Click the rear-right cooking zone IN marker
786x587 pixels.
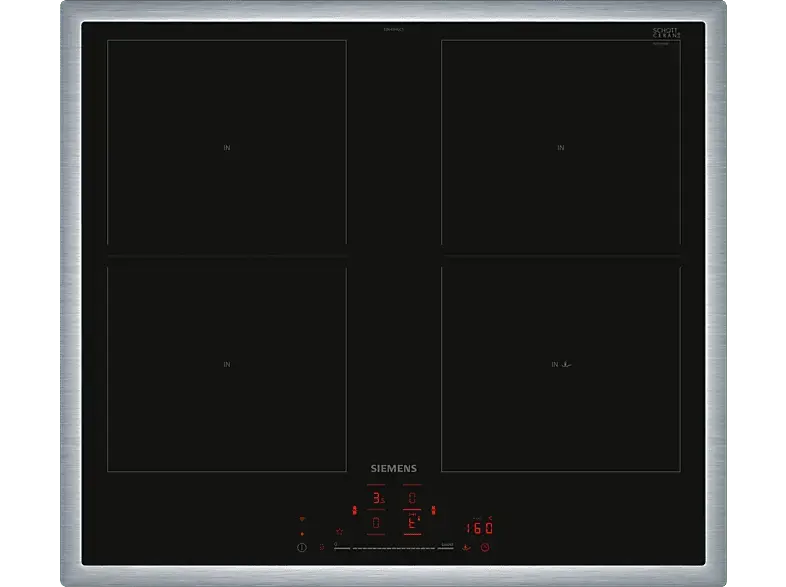point(560,148)
